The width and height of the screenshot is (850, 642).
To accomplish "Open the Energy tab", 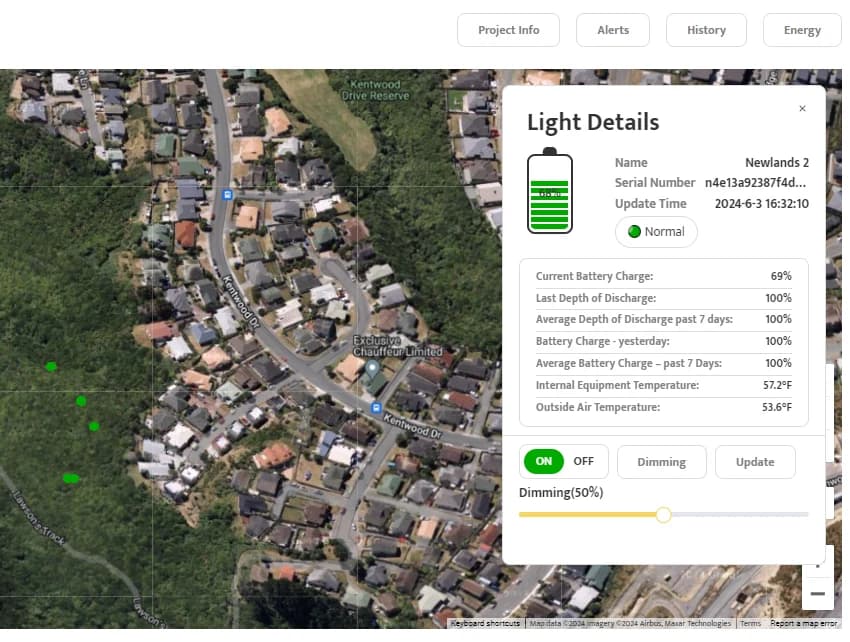I will tap(802, 30).
